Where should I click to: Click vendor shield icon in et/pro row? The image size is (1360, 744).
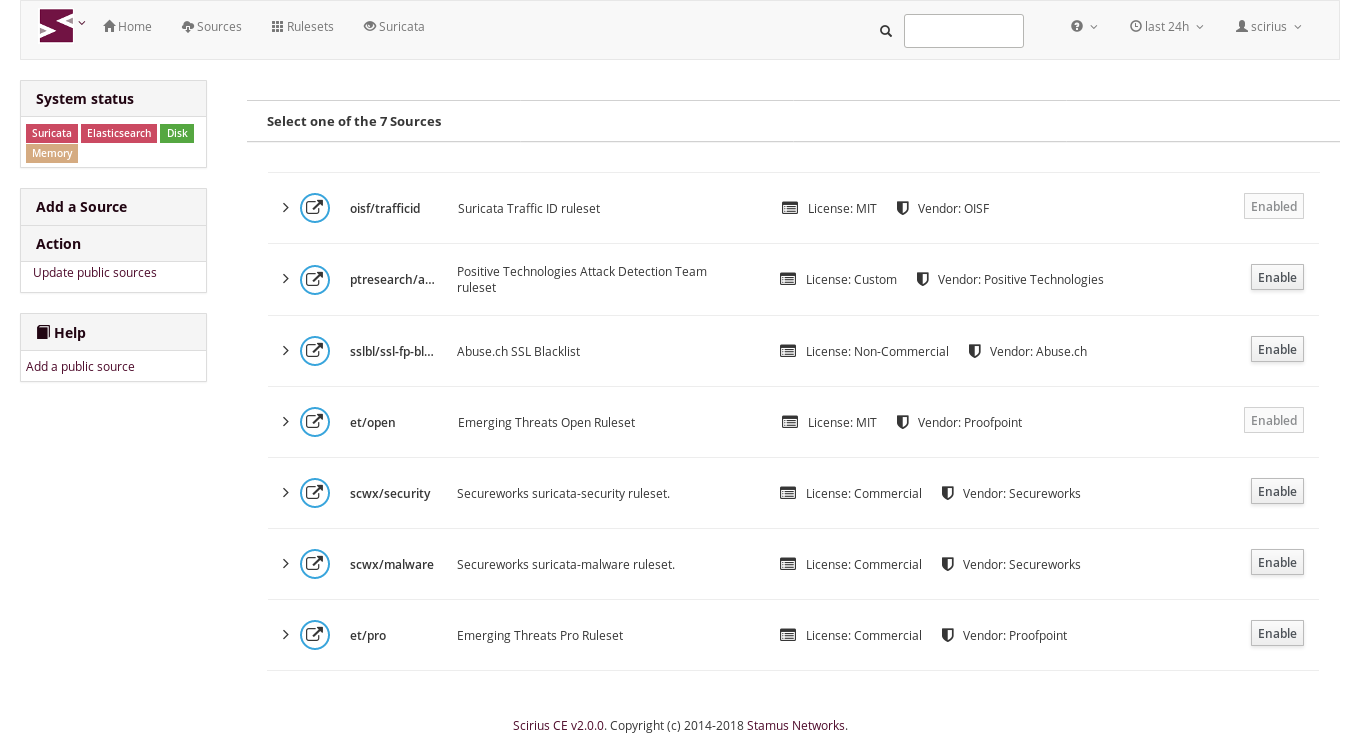(948, 635)
